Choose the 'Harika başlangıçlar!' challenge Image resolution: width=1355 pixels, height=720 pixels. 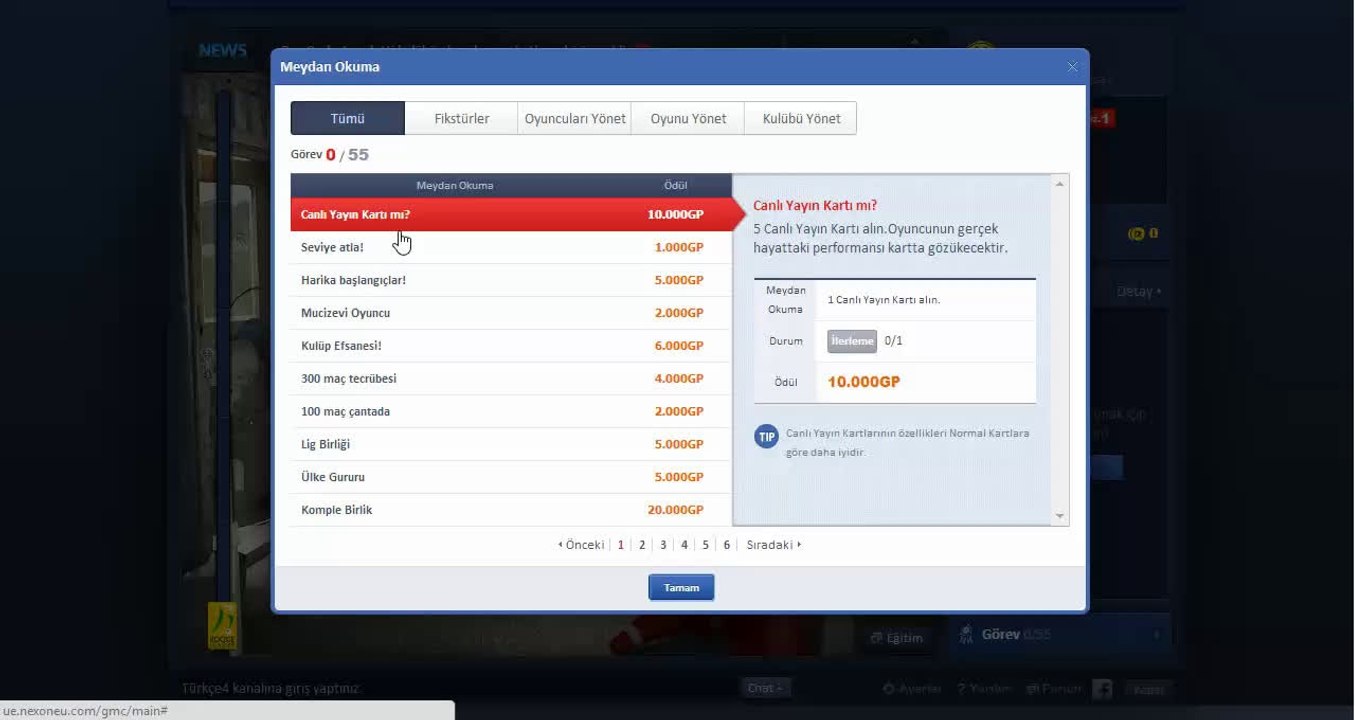[511, 280]
